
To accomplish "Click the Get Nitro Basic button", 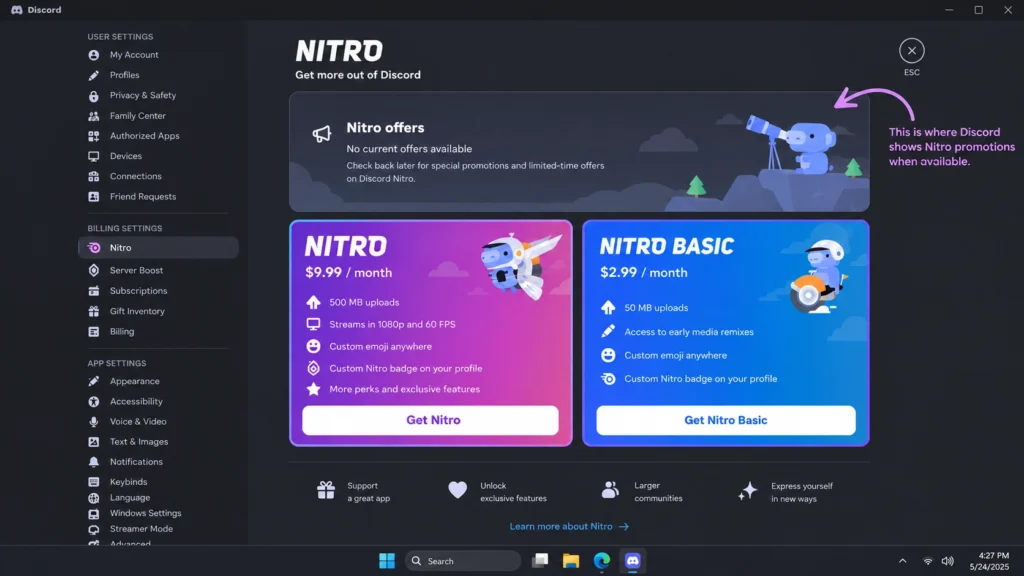I will point(726,421).
